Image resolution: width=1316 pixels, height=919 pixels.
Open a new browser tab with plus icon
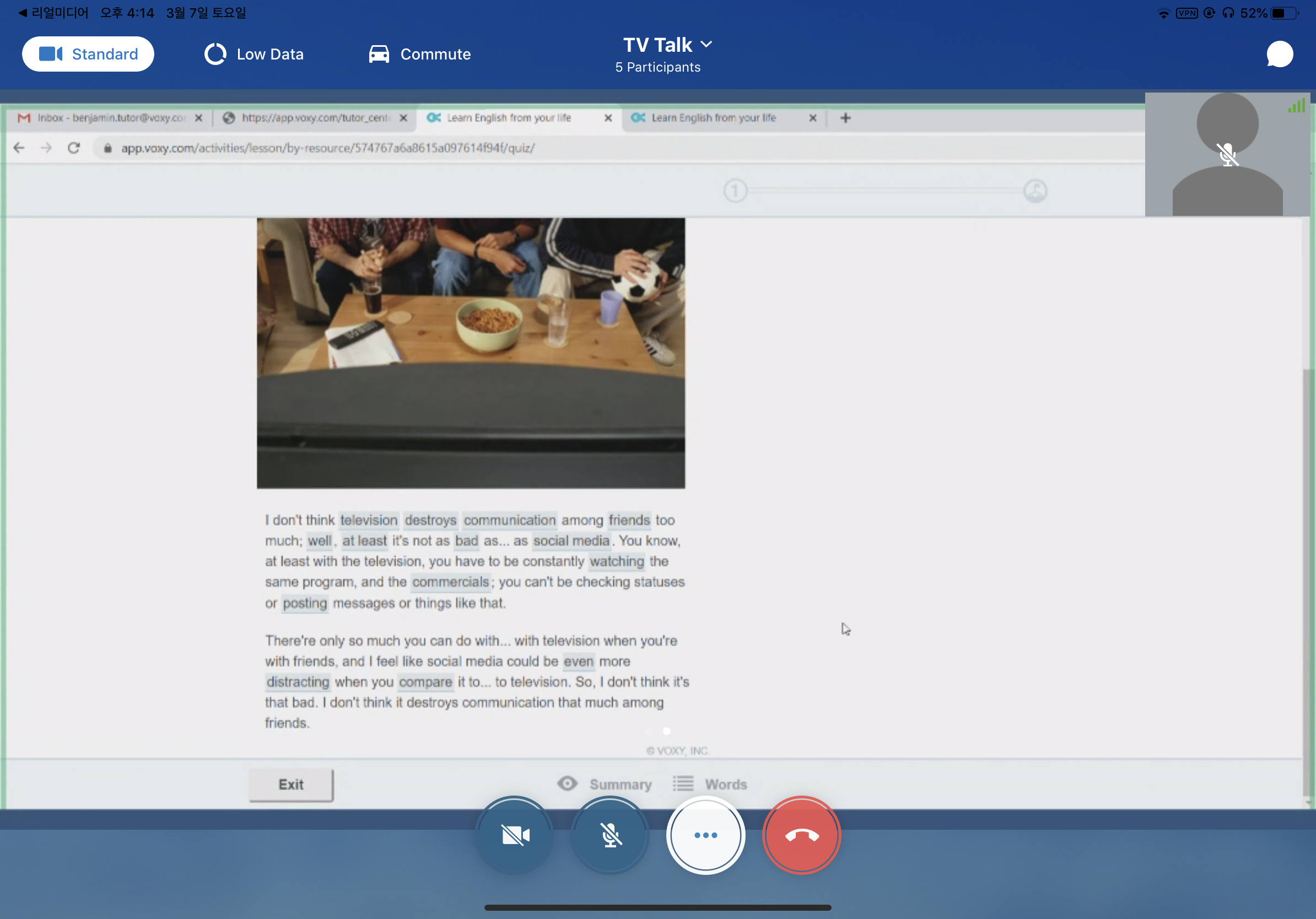click(x=845, y=118)
